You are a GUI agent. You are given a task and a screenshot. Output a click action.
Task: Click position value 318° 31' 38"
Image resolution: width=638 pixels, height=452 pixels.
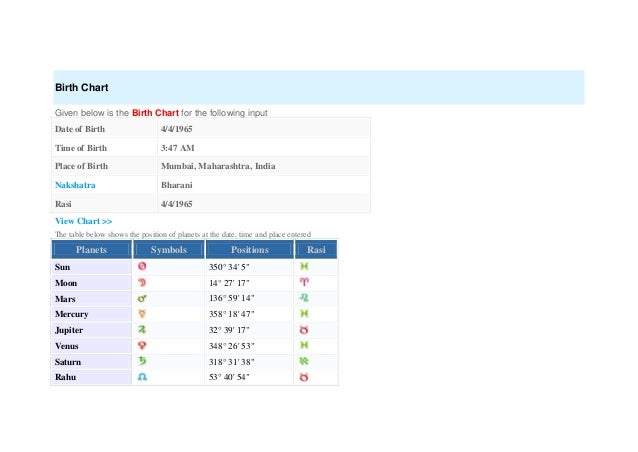pos(232,362)
